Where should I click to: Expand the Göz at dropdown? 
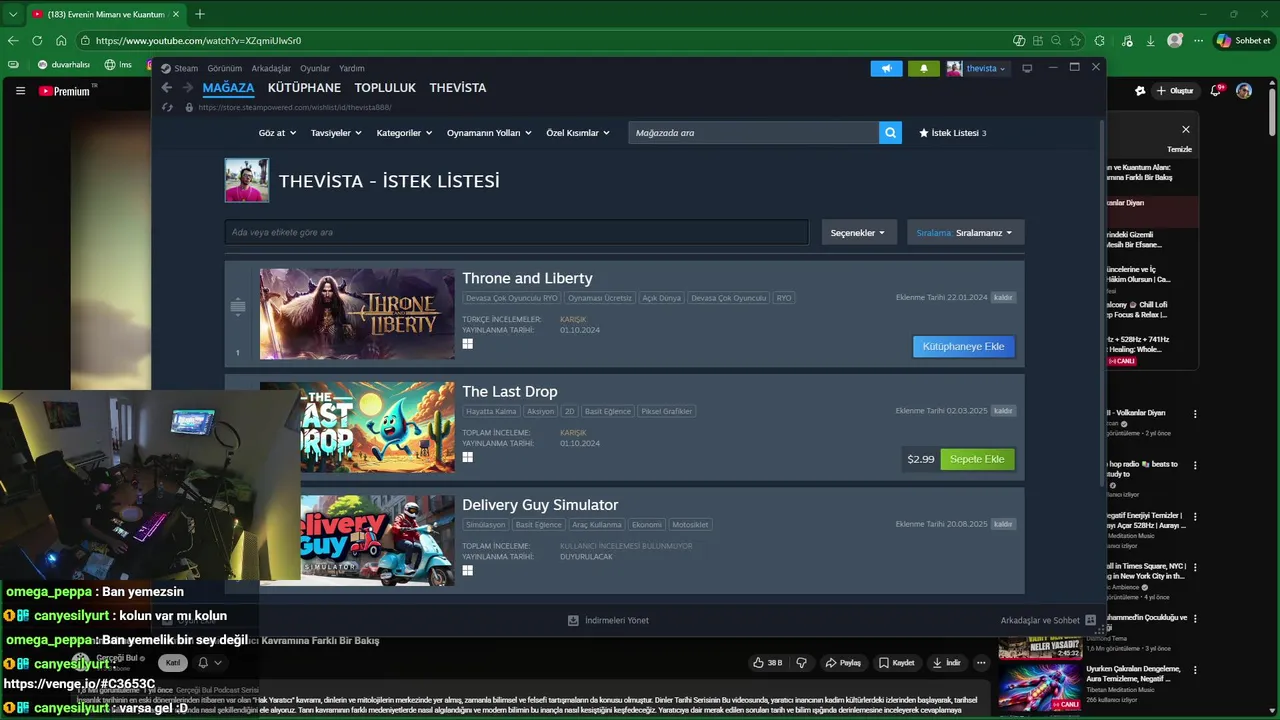[x=276, y=133]
